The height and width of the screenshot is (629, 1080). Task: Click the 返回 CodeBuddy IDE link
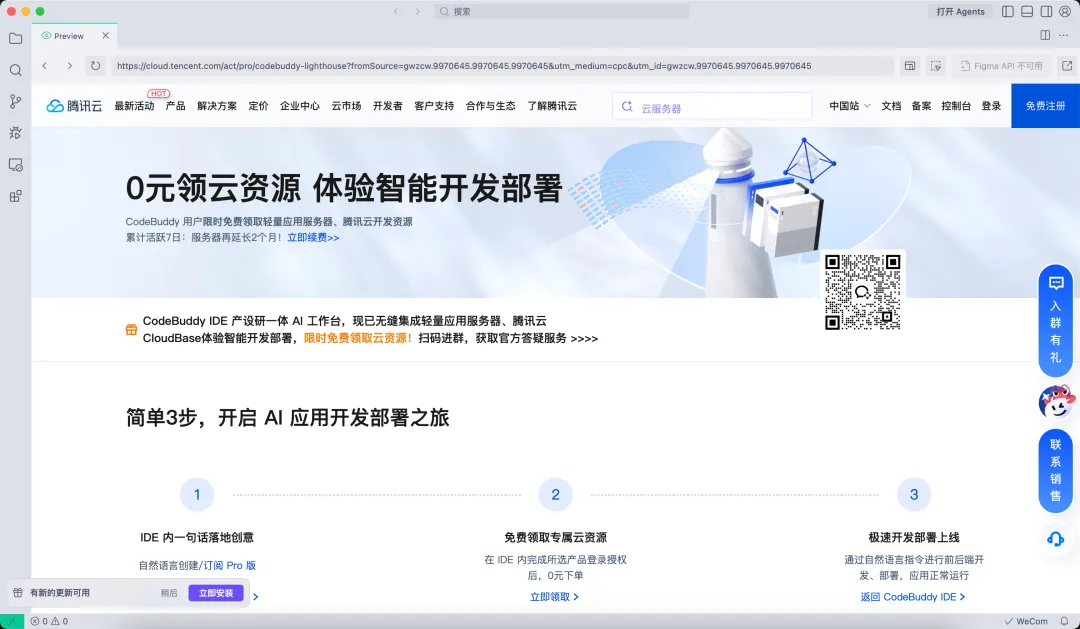pos(913,597)
